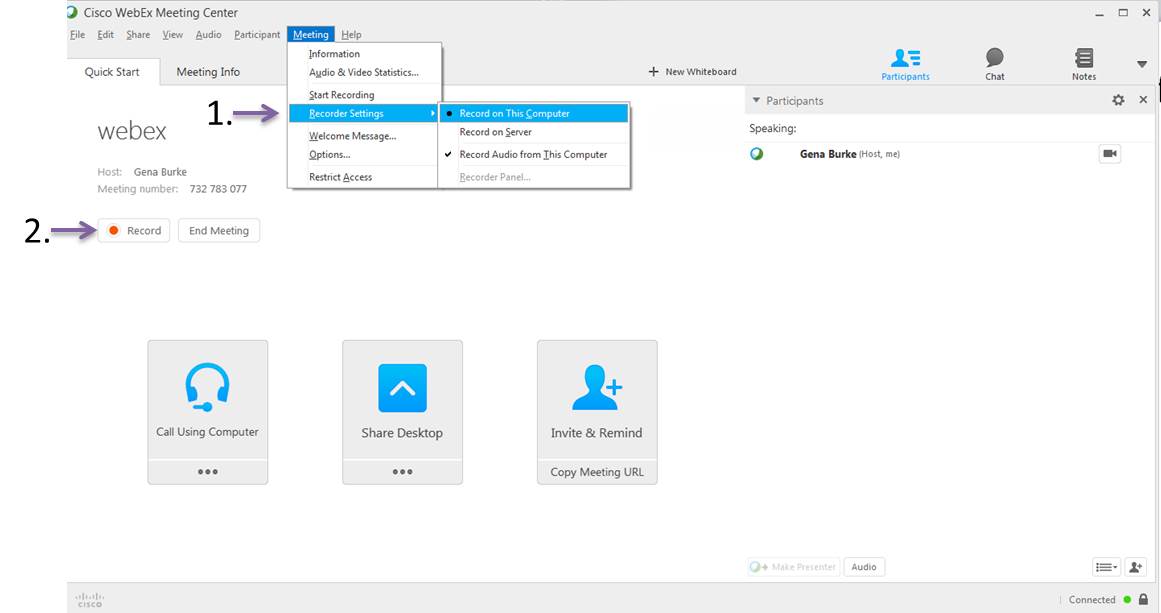Open the Help menu
This screenshot has width=1161, height=613.
coord(351,35)
